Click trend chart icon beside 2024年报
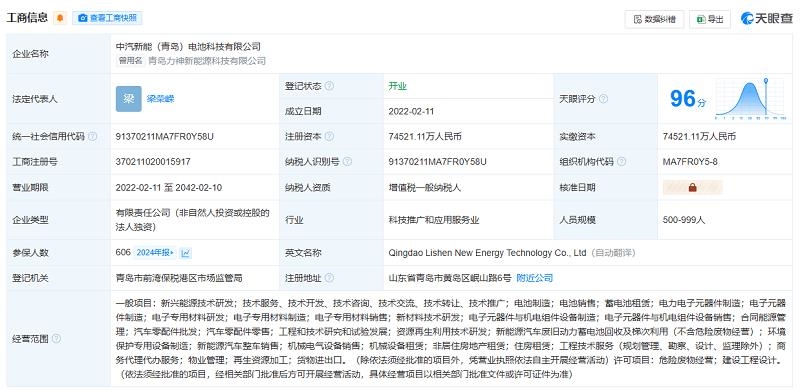800x391 pixels. tap(186, 253)
